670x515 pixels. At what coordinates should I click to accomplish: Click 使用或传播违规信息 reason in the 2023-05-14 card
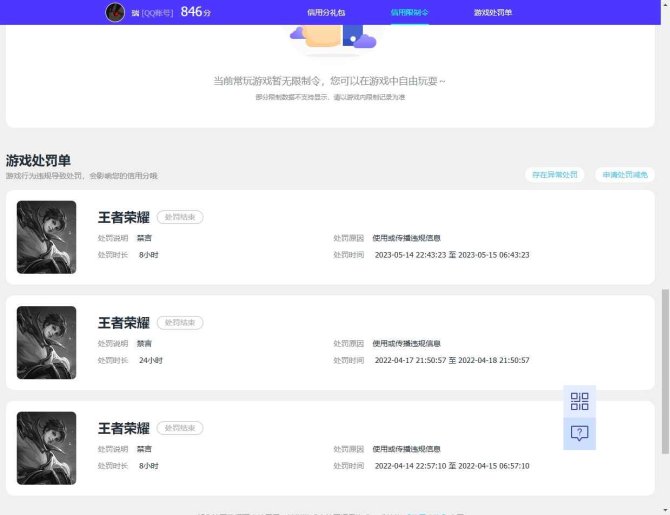coord(406,238)
